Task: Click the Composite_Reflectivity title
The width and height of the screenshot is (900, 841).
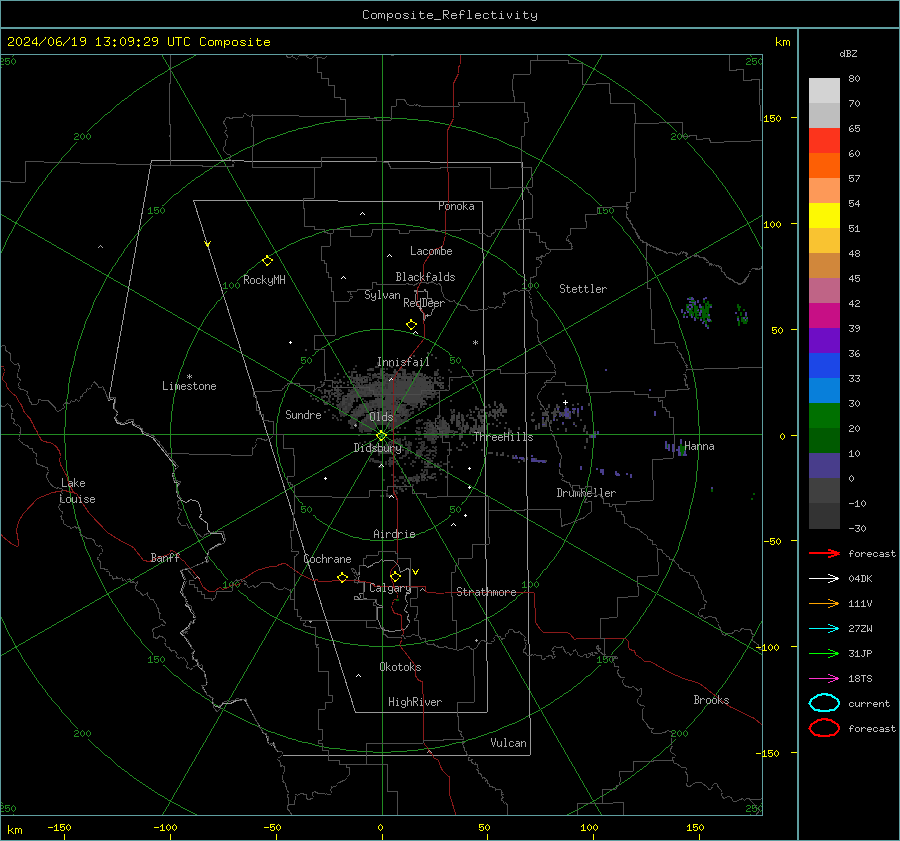Action: (449, 15)
